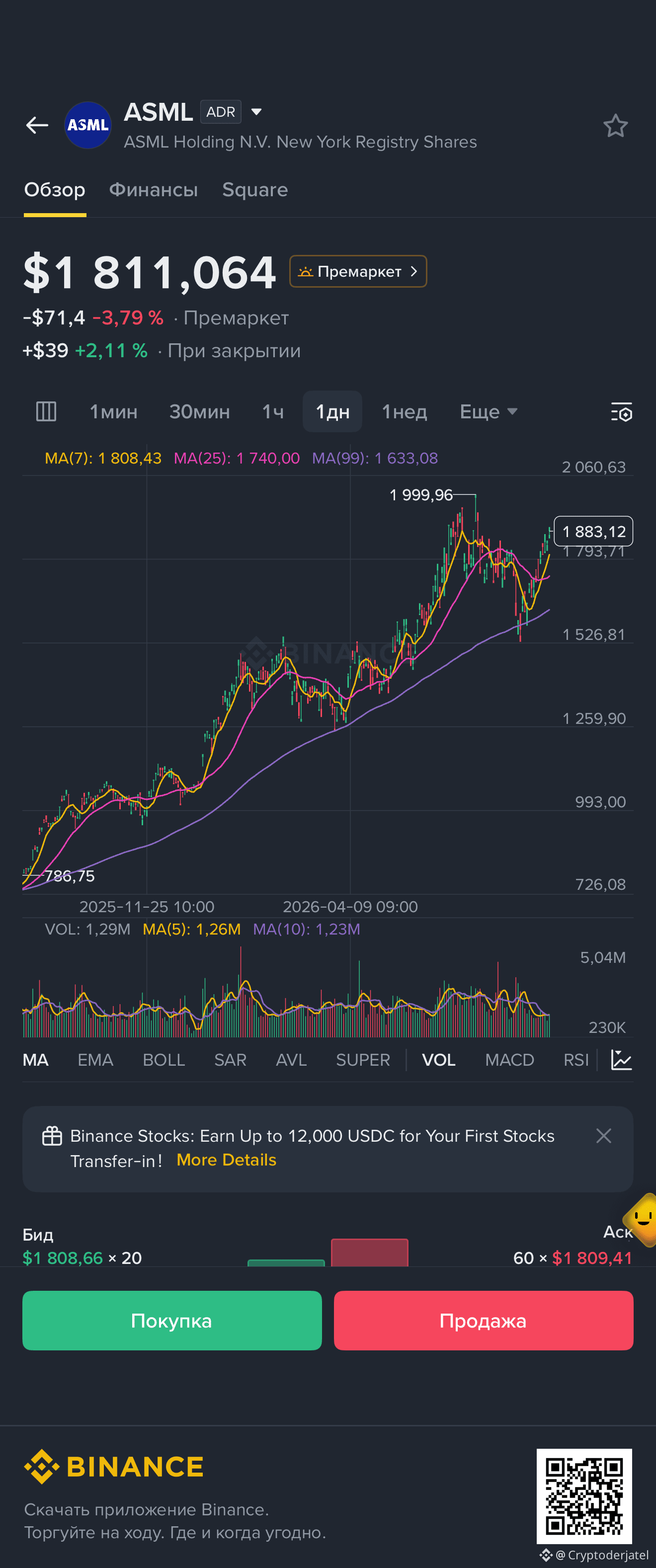Toggle the MA indicator
656x1568 pixels.
point(35,1060)
